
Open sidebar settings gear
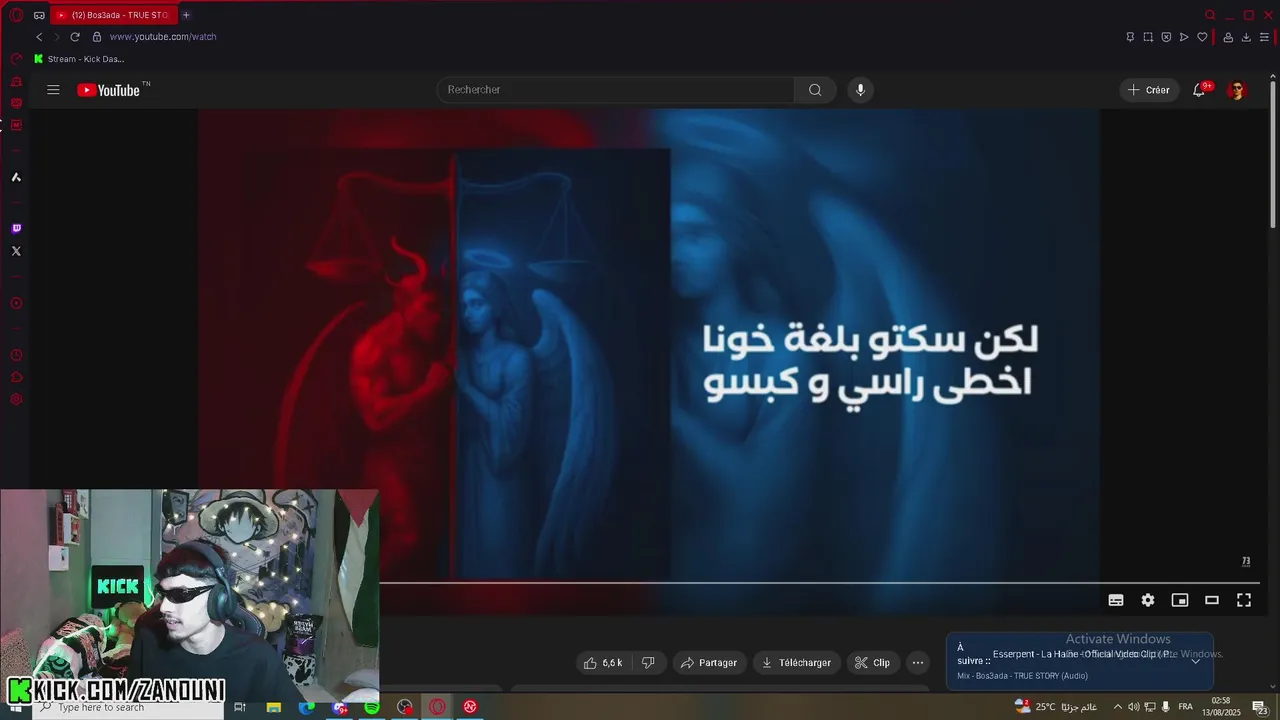16,399
